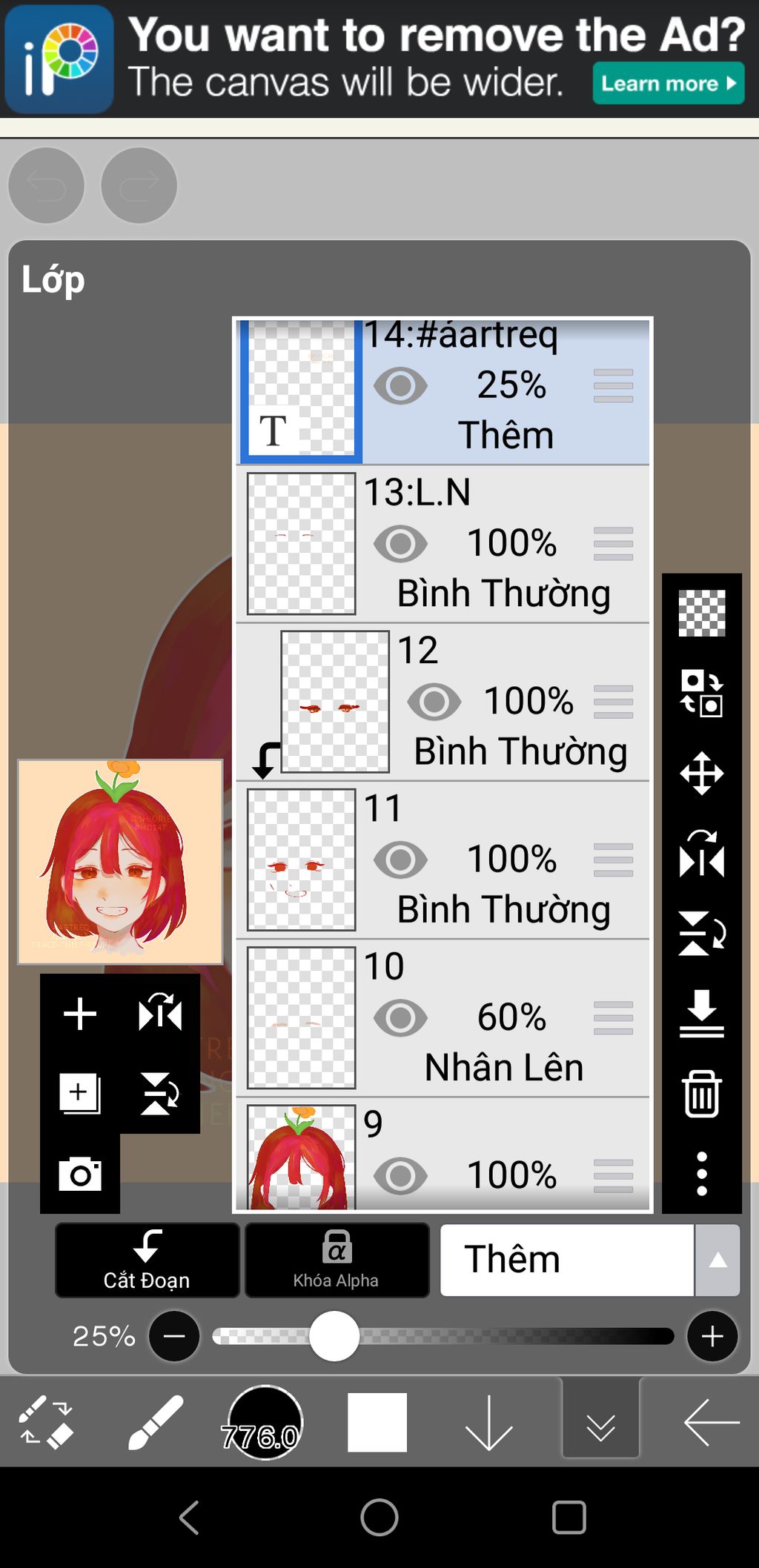
Task: Click the opacity slider handle at 25%
Action: point(334,1336)
